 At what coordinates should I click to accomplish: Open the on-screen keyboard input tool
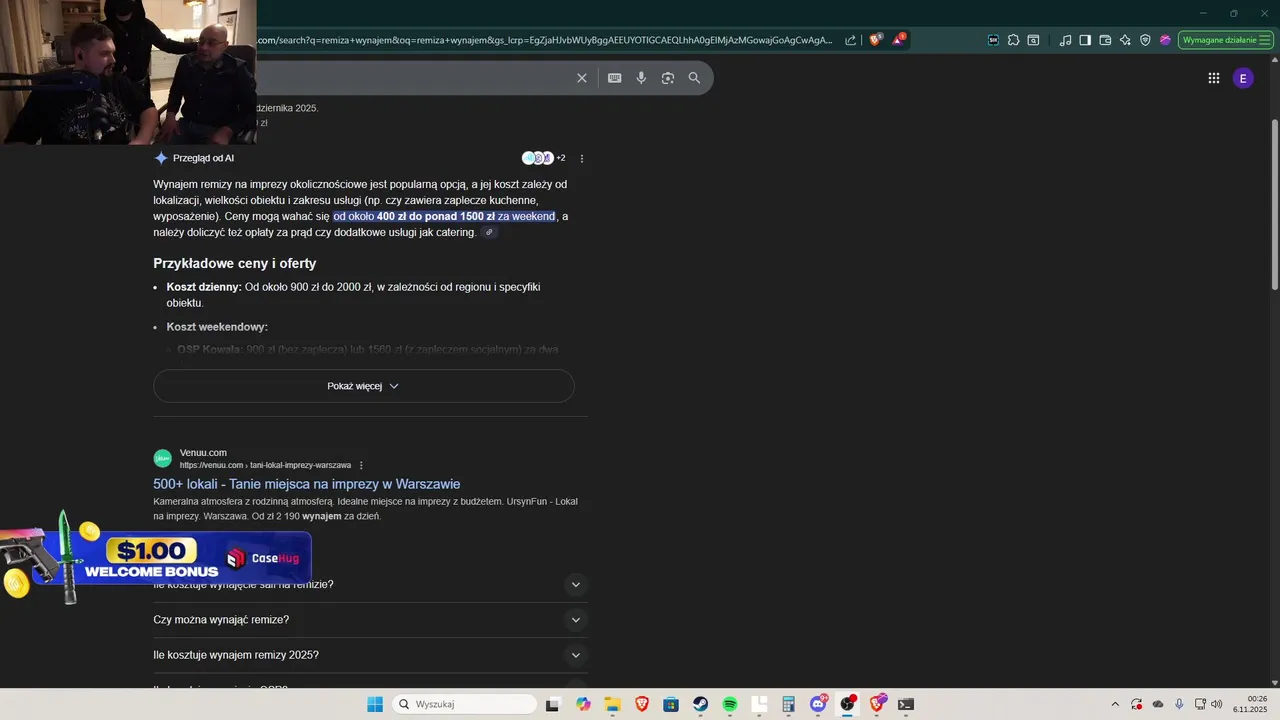coord(615,78)
